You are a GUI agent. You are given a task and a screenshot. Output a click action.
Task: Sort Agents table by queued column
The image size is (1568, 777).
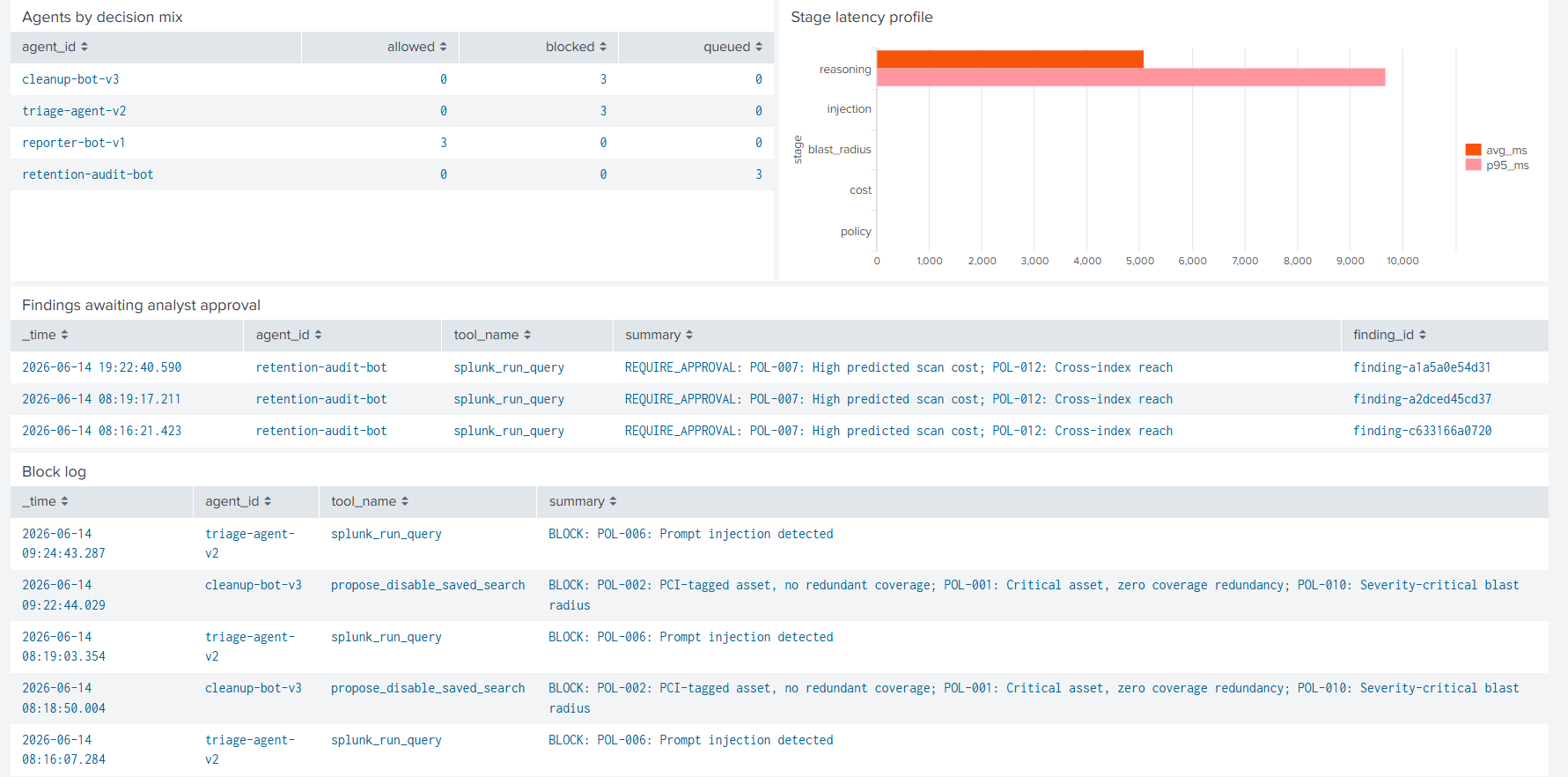(x=732, y=47)
